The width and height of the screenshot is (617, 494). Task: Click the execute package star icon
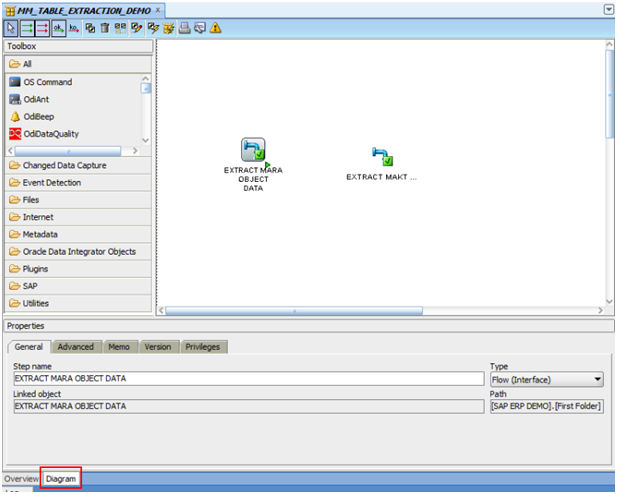click(168, 28)
